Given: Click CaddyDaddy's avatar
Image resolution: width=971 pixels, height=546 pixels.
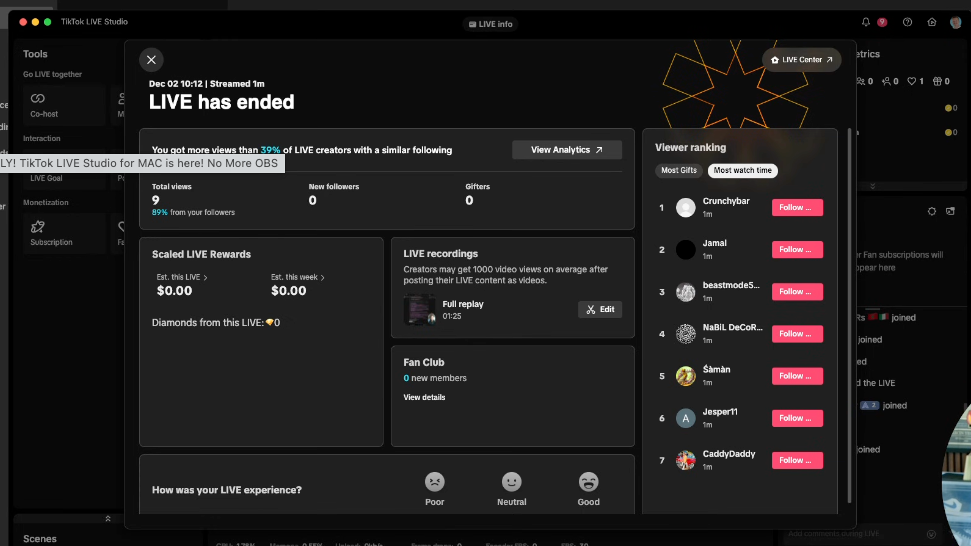Looking at the screenshot, I should 686,460.
